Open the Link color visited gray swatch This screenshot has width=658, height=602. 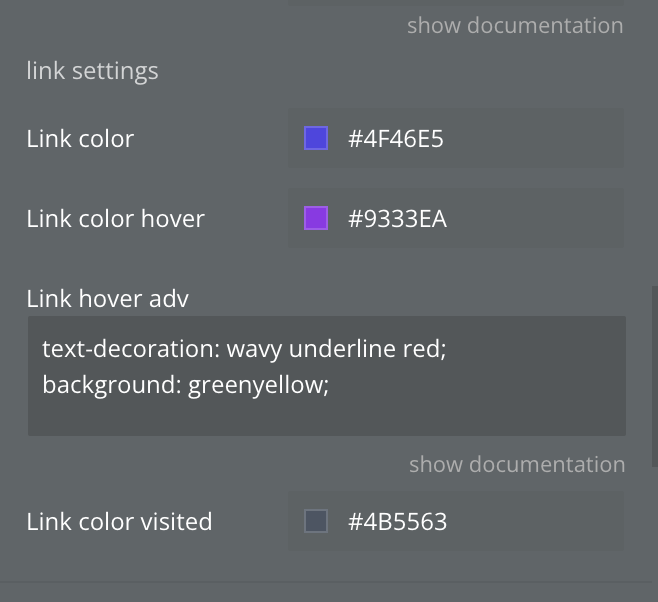pyautogui.click(x=316, y=521)
